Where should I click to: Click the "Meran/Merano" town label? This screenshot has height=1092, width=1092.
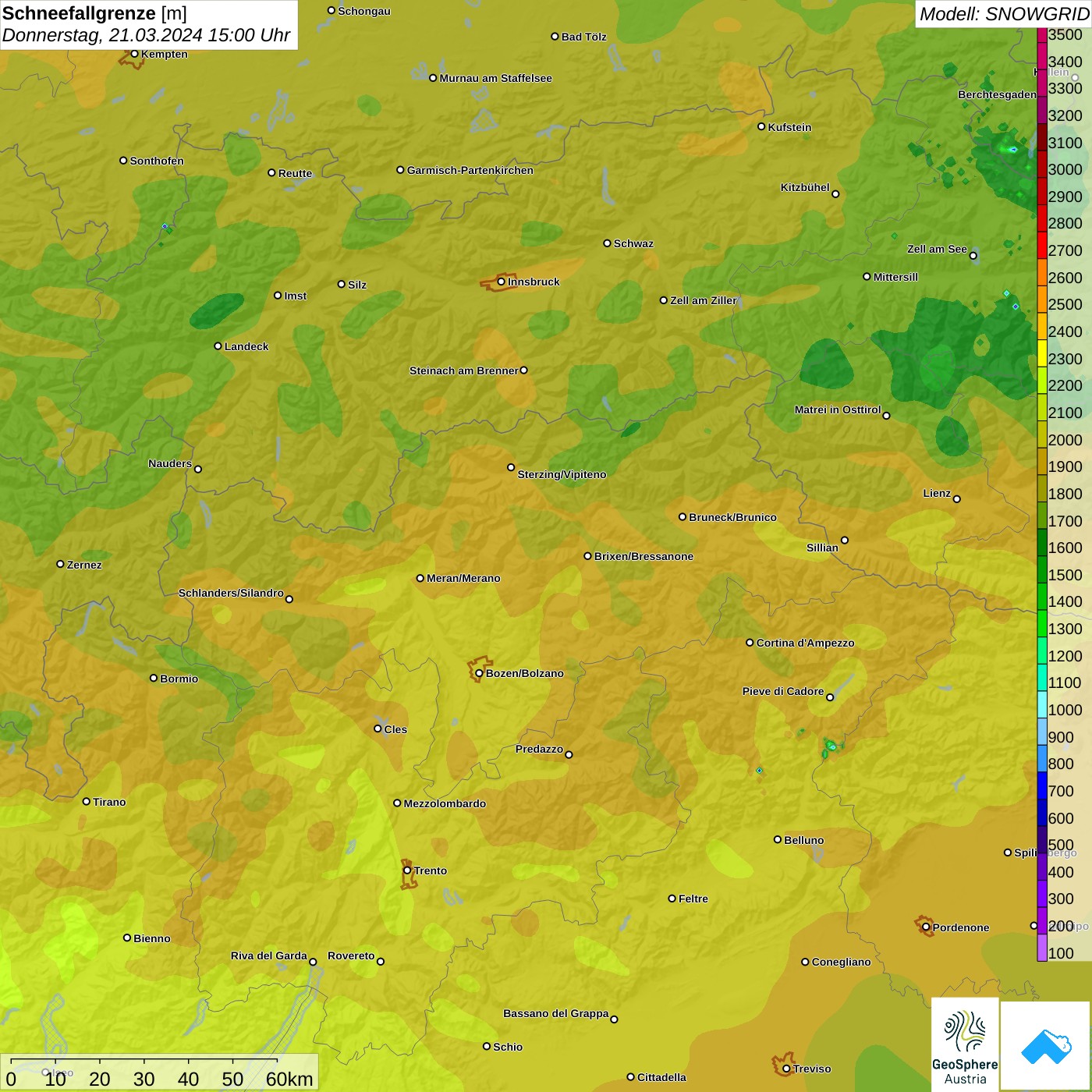[x=463, y=578]
